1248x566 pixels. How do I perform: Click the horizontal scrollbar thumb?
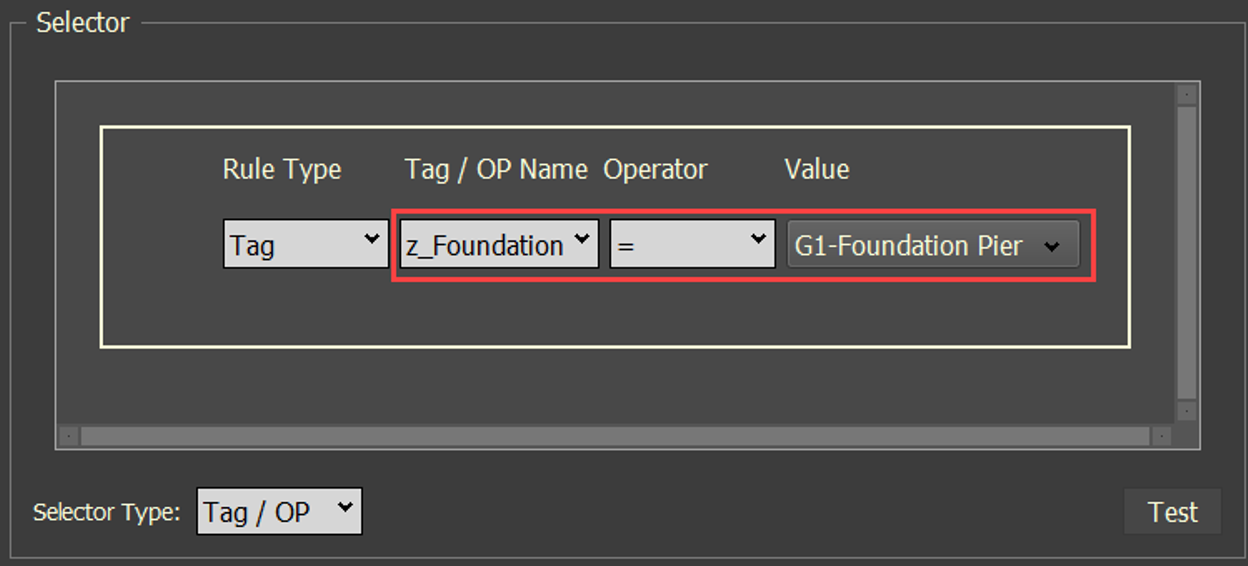click(614, 437)
